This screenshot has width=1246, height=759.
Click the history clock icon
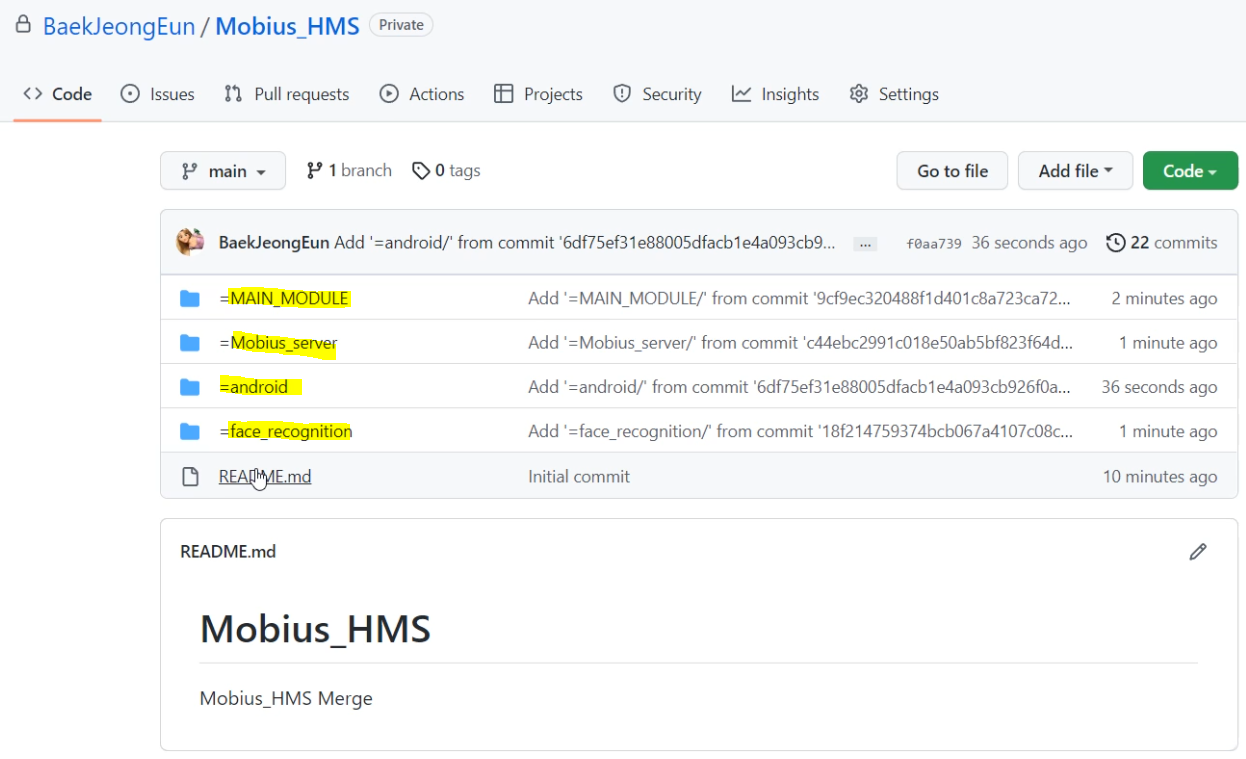[x=1116, y=243]
